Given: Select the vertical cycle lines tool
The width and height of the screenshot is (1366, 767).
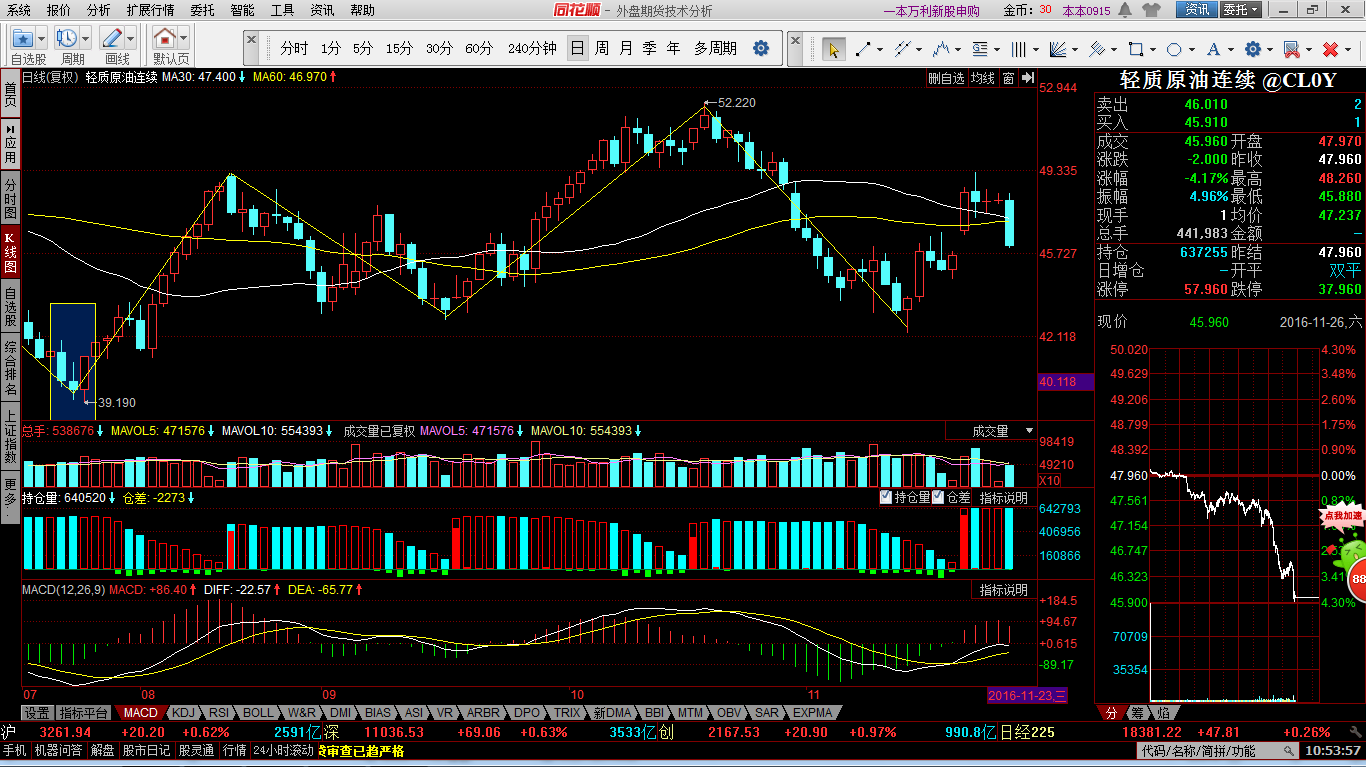Looking at the screenshot, I should pyautogui.click(x=1018, y=48).
